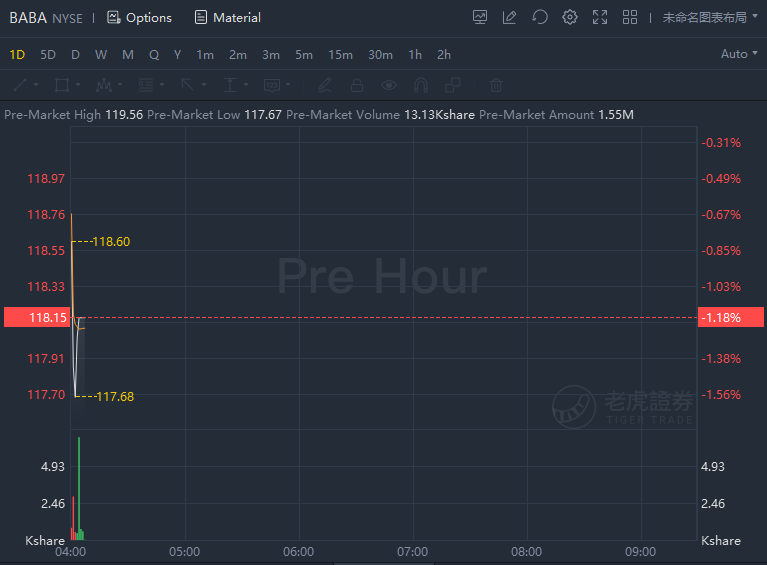Open the chart monitor display icon
The height and width of the screenshot is (565, 767).
pos(480,18)
